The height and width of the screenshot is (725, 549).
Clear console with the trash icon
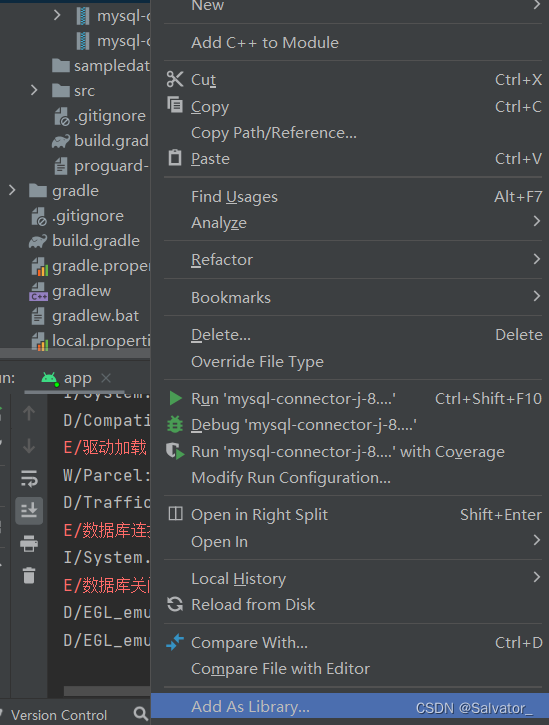29,576
